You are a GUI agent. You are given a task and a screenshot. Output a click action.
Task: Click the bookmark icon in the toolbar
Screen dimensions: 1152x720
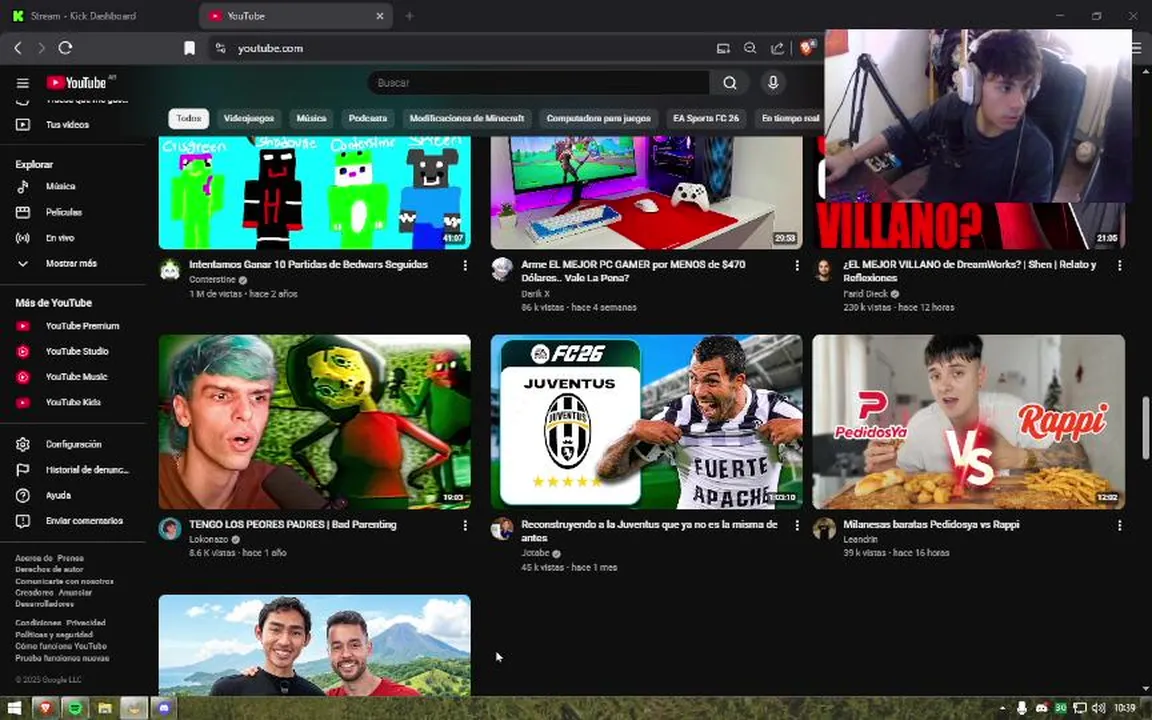click(189, 48)
